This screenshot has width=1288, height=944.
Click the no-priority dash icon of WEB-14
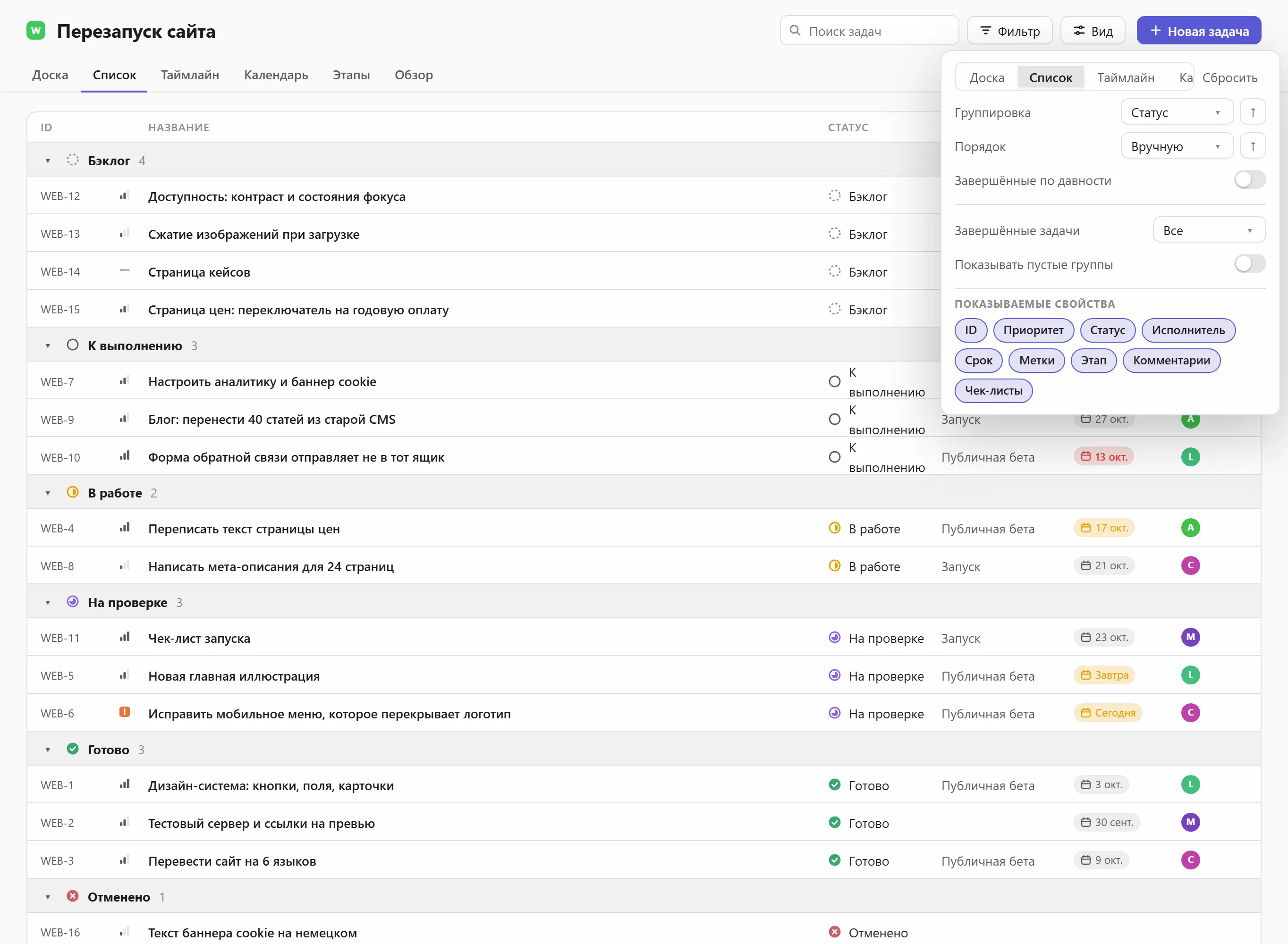click(x=124, y=271)
